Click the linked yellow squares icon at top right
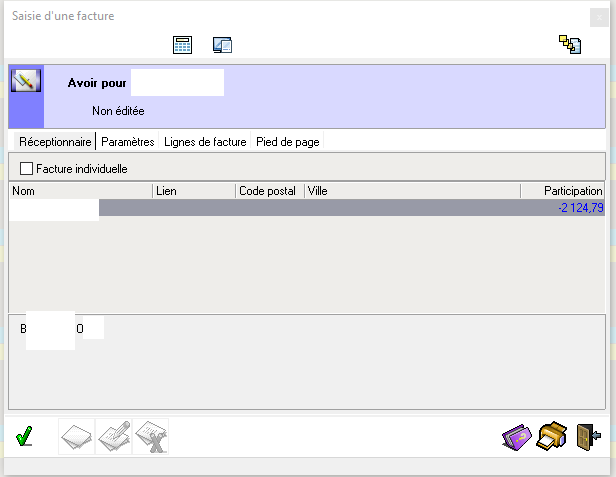The width and height of the screenshot is (616, 477). pos(570,45)
